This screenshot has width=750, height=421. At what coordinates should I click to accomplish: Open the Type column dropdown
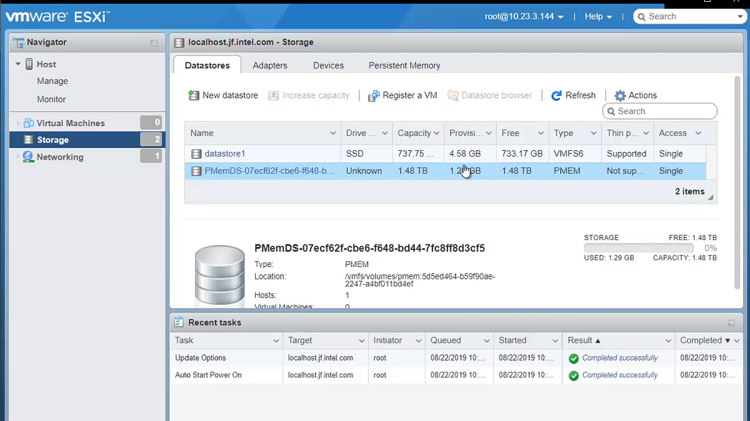594,133
